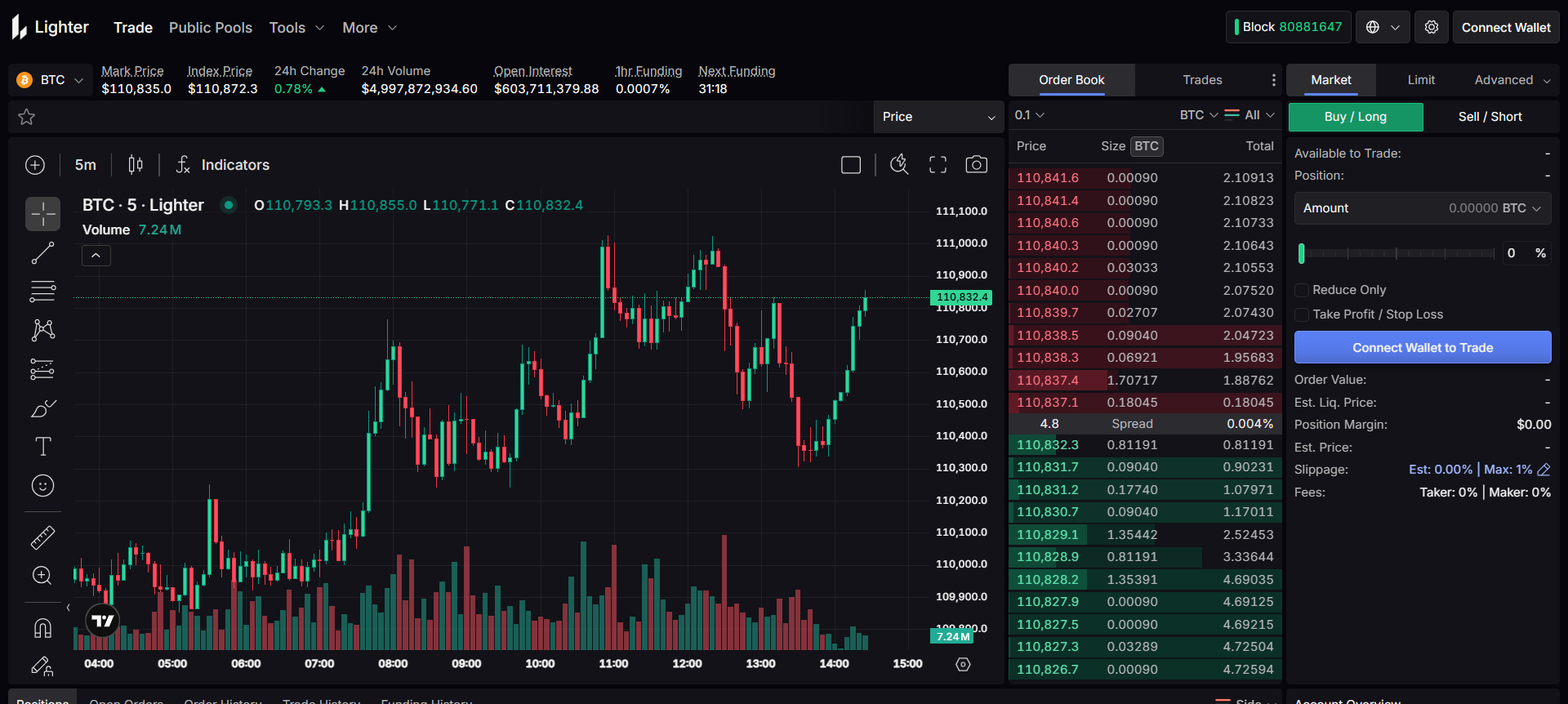
Task: Edit slippage with the pencil icon
Action: tap(1543, 470)
